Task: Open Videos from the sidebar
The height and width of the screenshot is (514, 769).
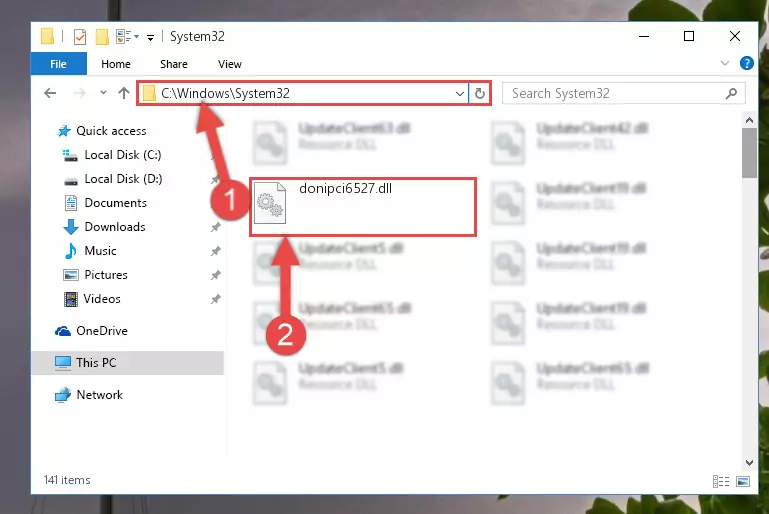Action: [x=102, y=299]
